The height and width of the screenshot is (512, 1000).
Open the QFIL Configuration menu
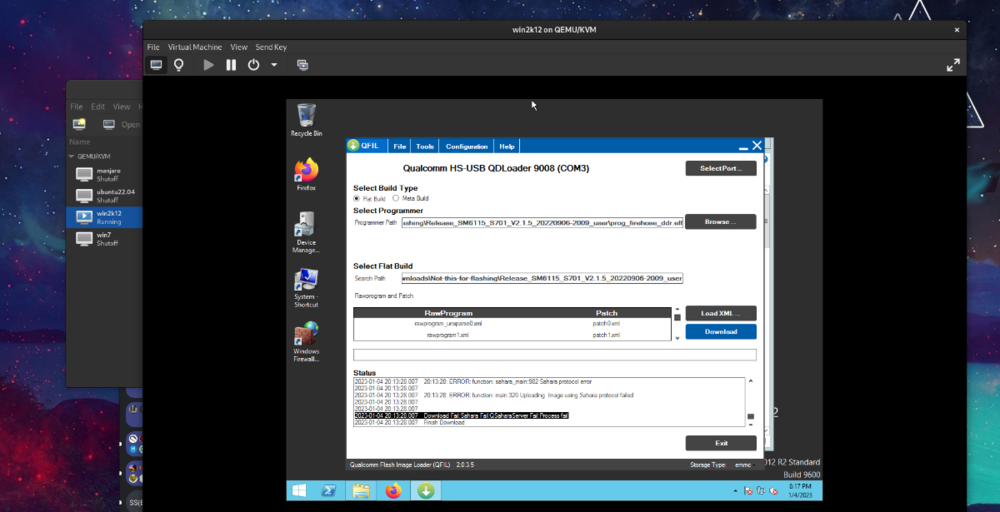(467, 146)
